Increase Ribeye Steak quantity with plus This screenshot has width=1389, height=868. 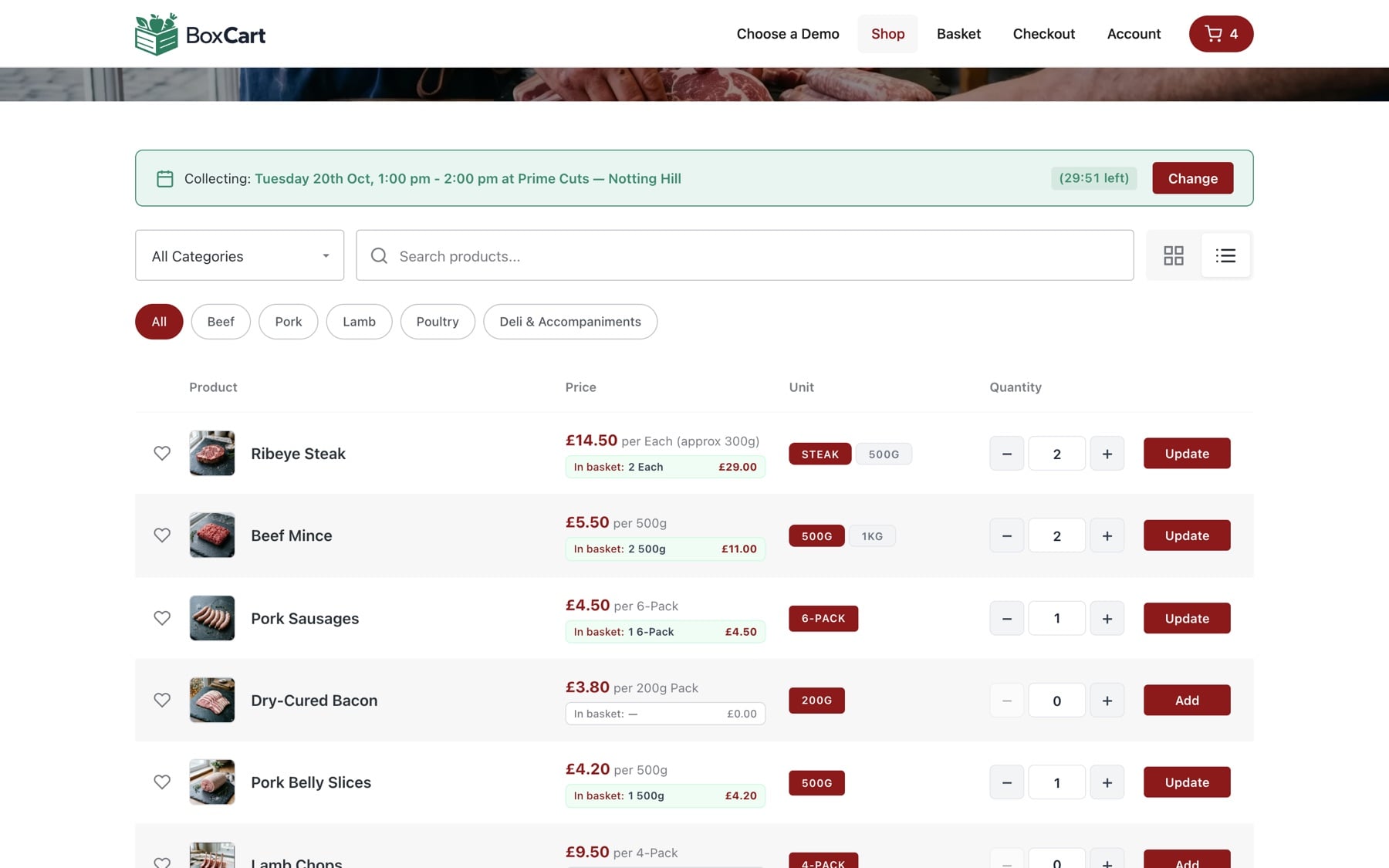1107,454
